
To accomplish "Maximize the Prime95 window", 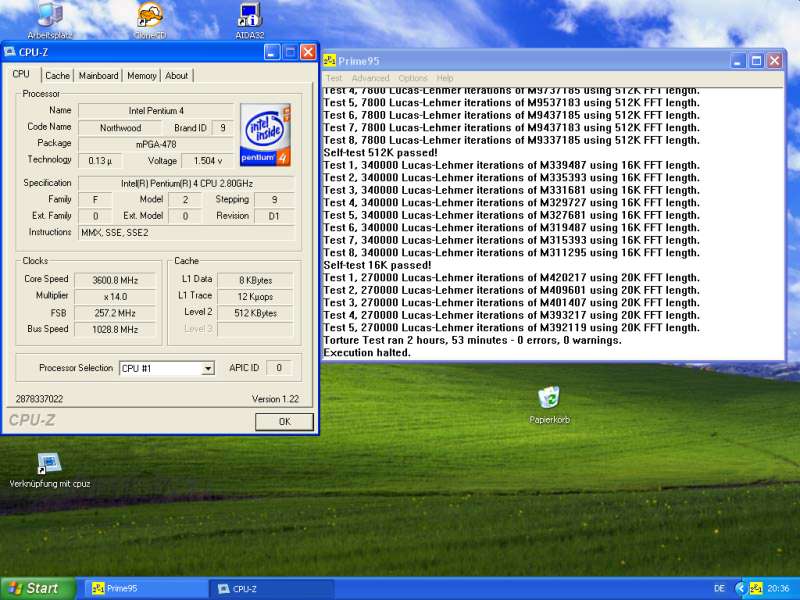I will [x=756, y=61].
